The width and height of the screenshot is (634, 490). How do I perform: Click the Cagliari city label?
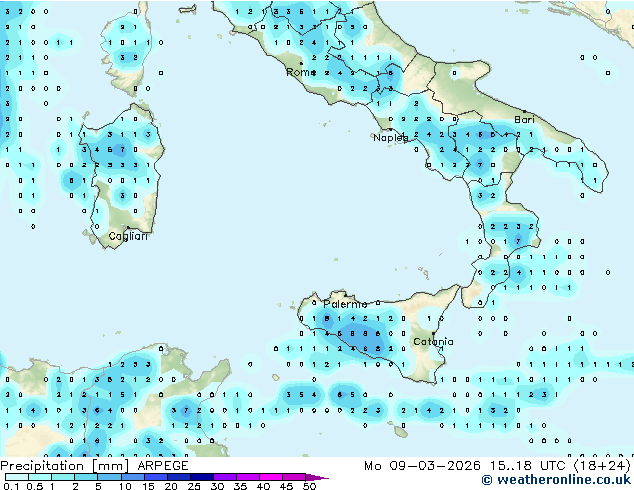pos(128,236)
